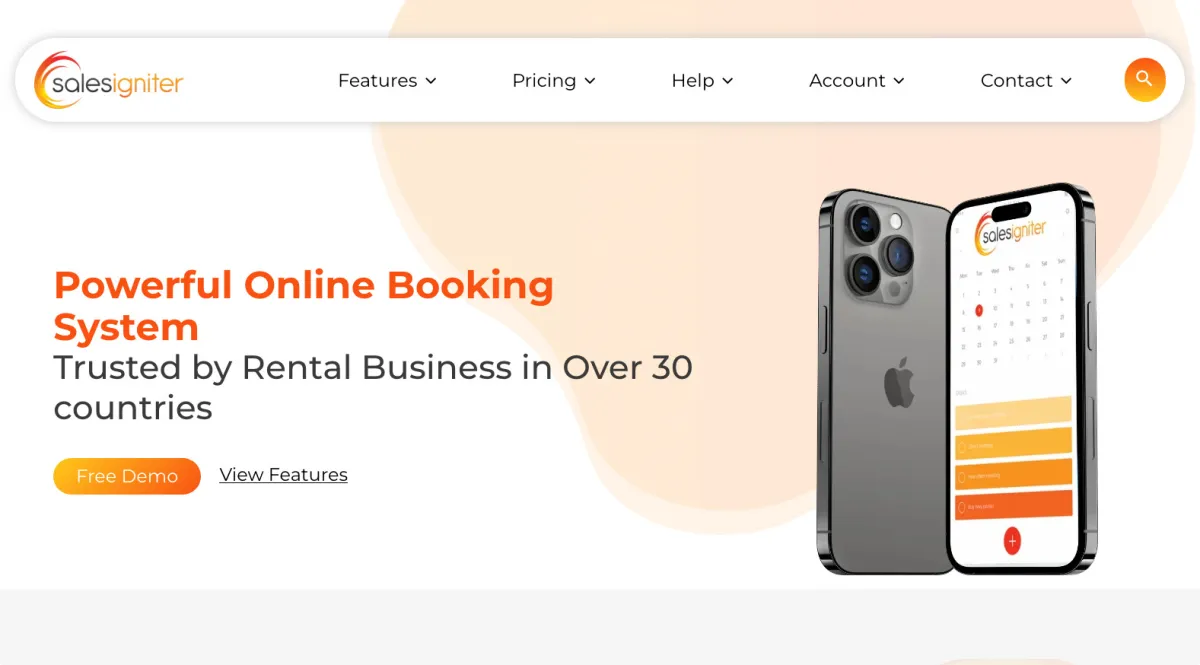Click the orange search magnifier icon
Image resolution: width=1200 pixels, height=665 pixels.
click(x=1145, y=80)
